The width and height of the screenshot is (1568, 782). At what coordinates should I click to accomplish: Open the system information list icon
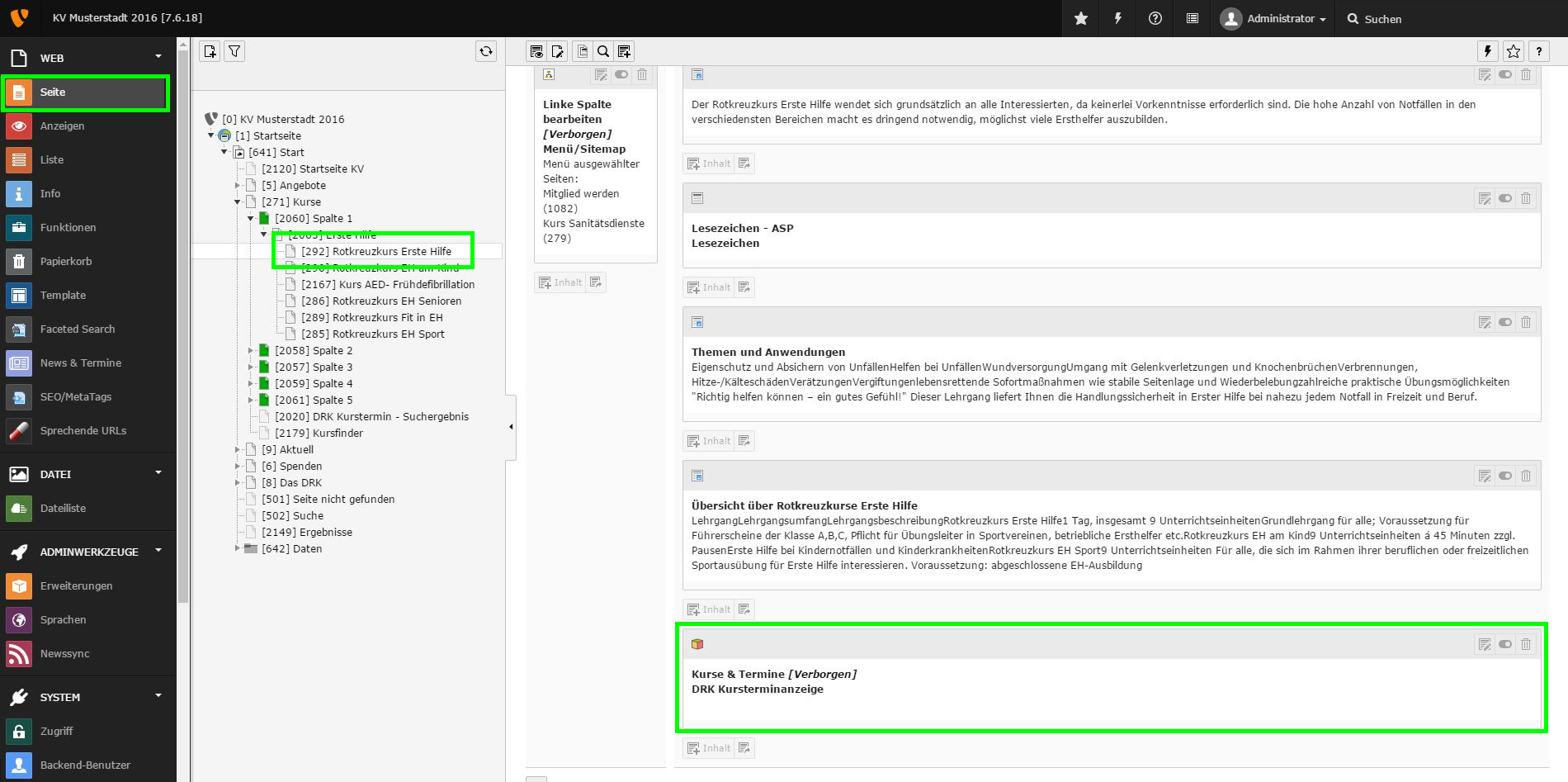point(1193,18)
